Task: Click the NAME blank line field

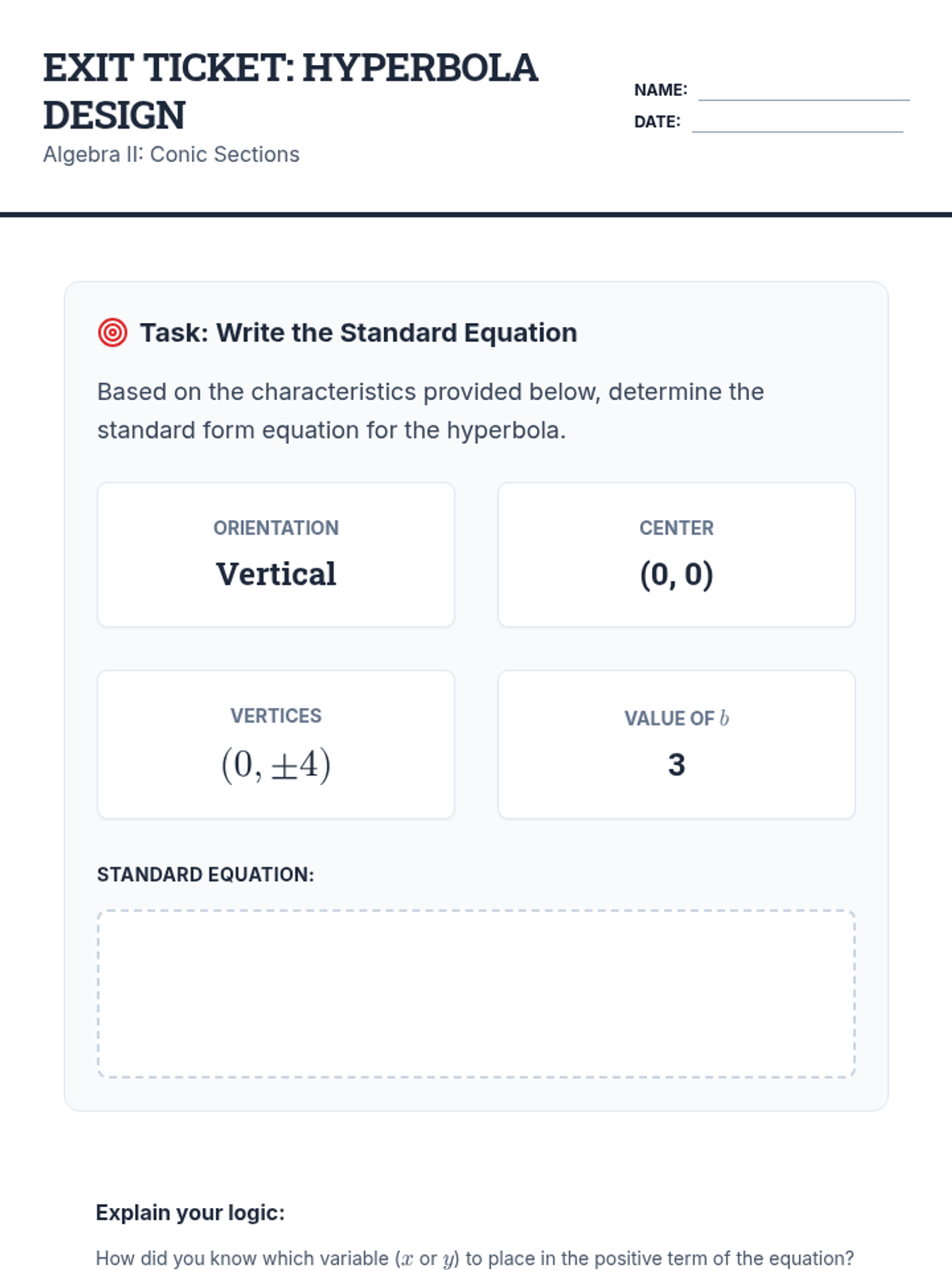Action: 803,90
